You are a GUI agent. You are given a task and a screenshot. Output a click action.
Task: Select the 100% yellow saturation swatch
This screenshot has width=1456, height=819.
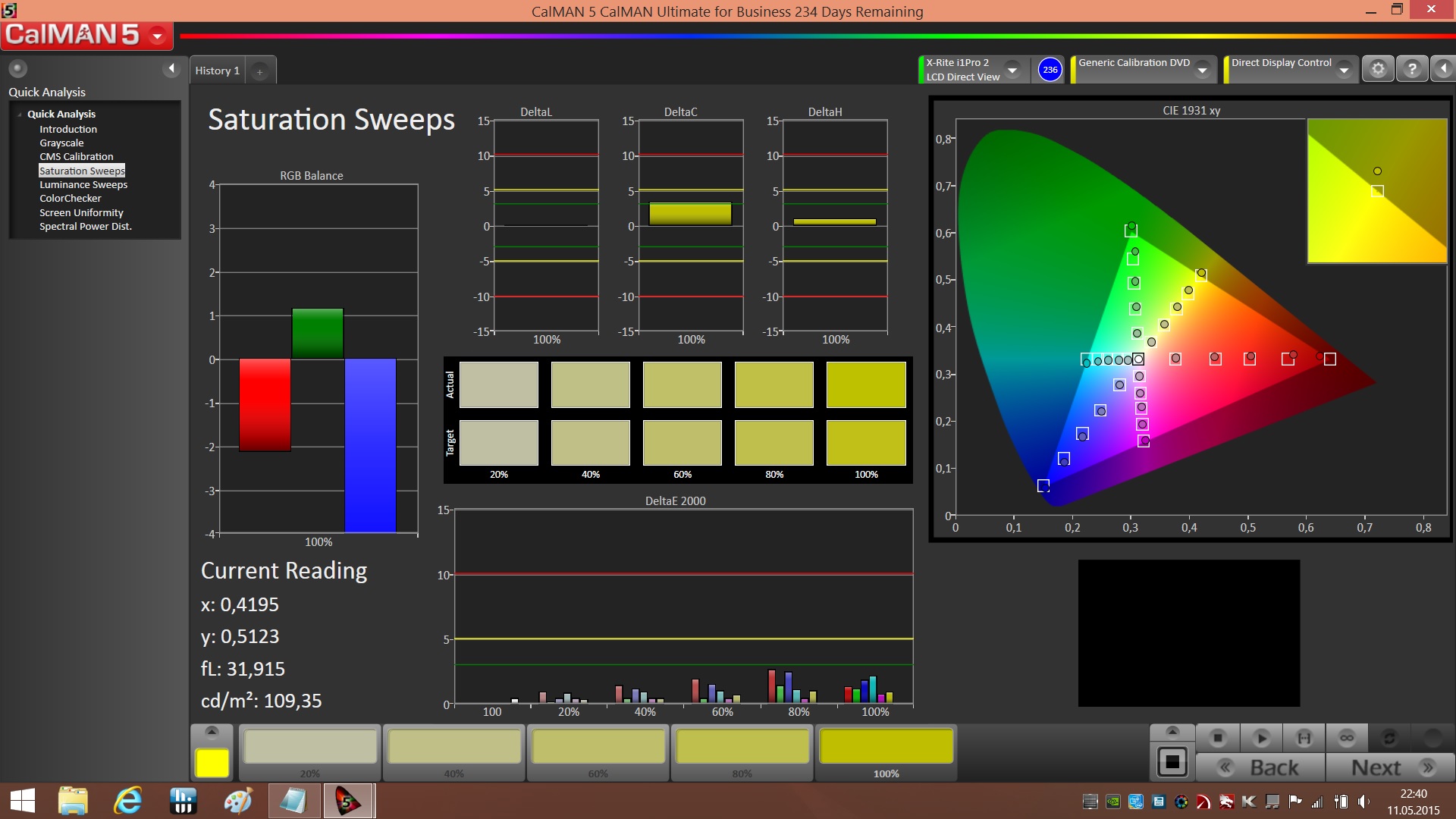(886, 747)
